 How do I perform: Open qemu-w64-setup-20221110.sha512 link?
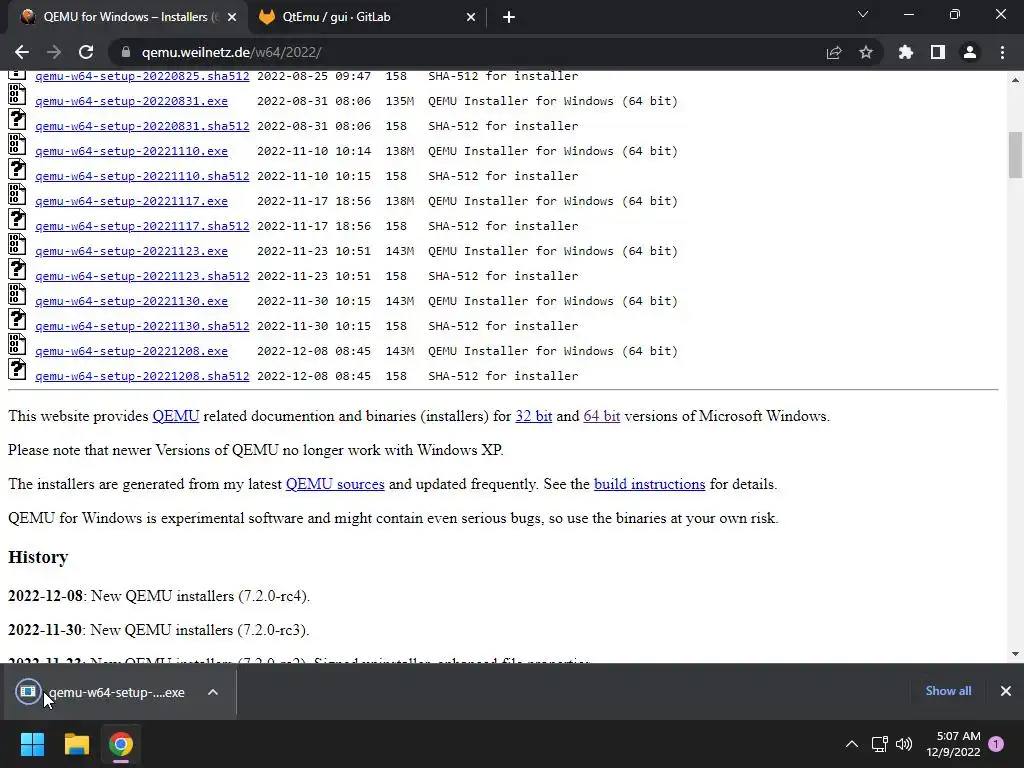pos(142,176)
